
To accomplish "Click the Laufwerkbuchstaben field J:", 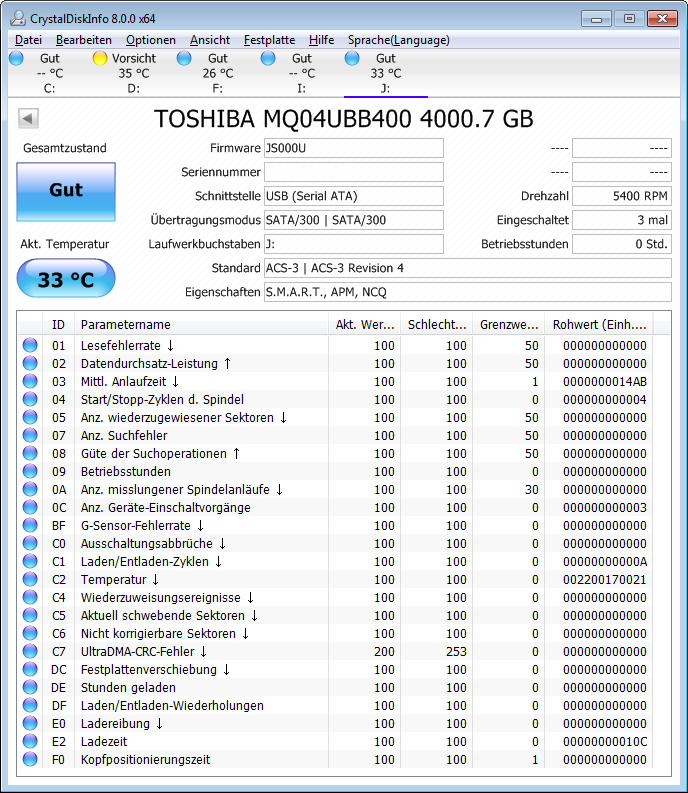I will click(x=354, y=244).
